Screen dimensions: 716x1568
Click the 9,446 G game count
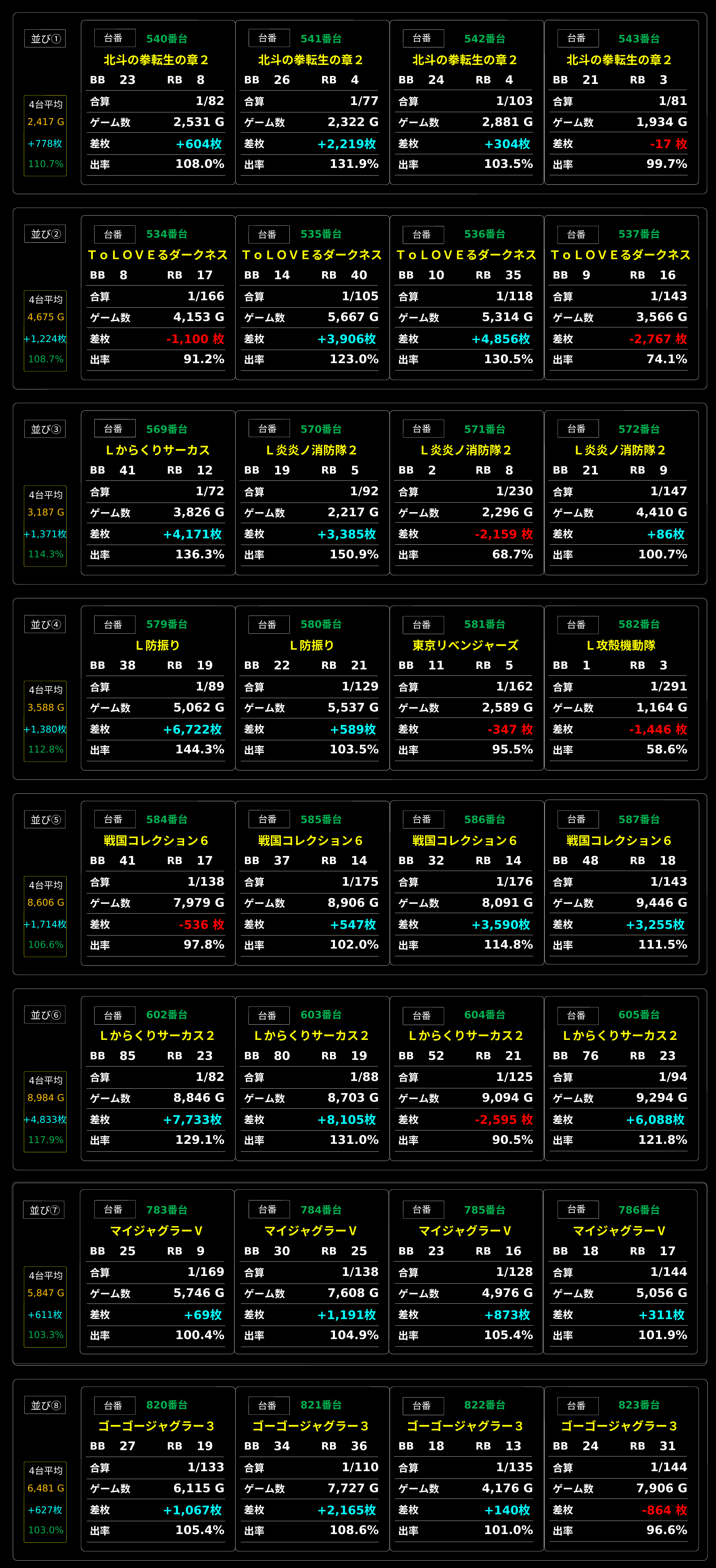click(662, 903)
